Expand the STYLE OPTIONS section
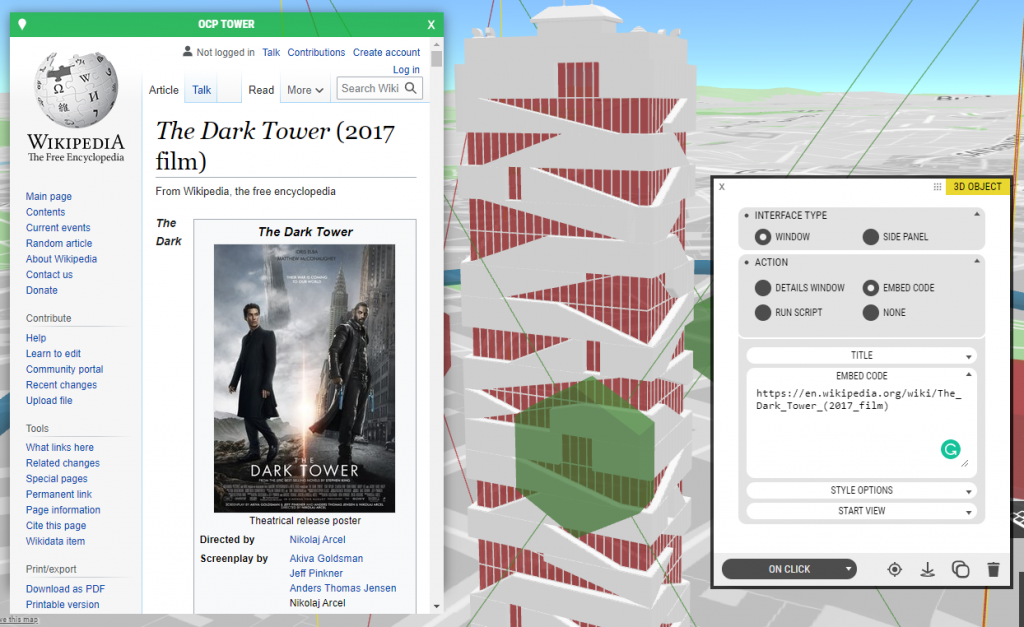 861,490
